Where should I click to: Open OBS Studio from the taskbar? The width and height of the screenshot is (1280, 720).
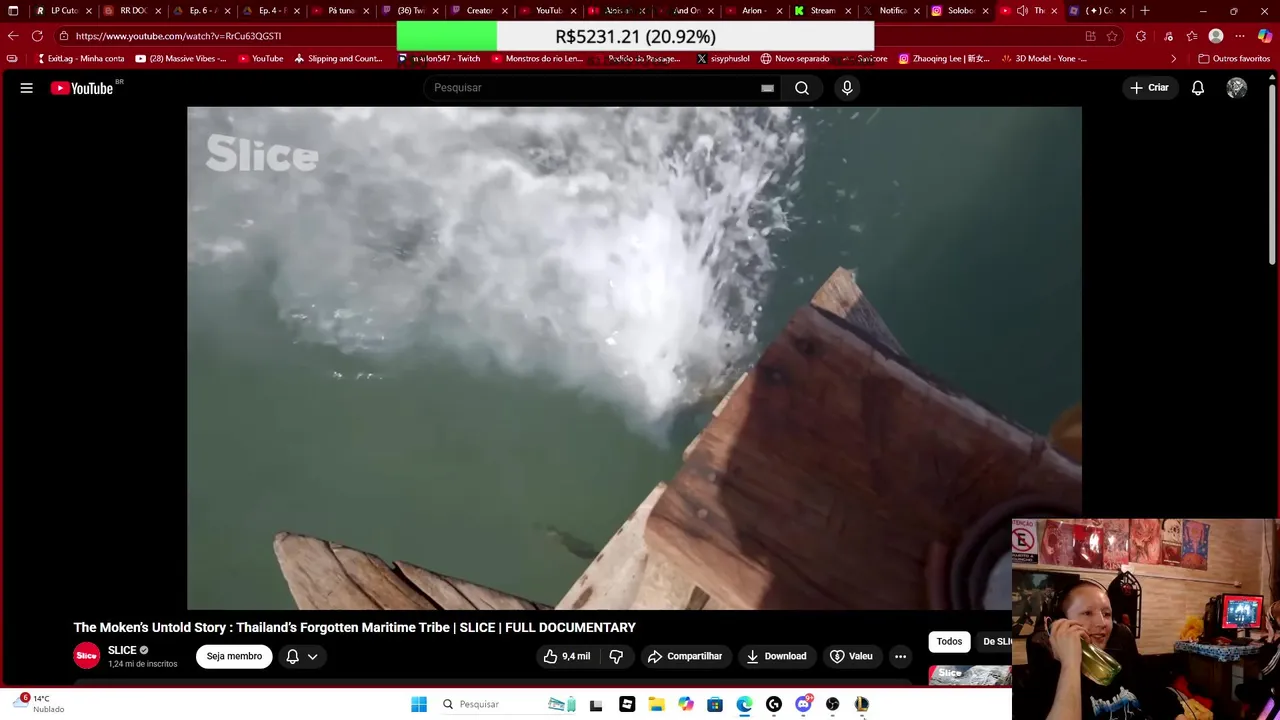pyautogui.click(x=832, y=704)
